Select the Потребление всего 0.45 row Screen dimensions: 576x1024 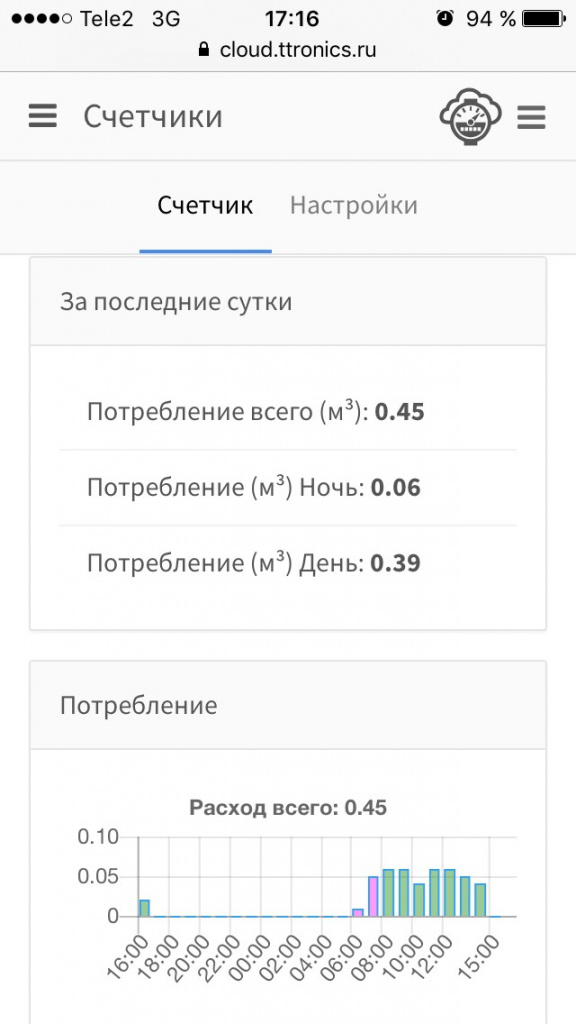click(288, 413)
